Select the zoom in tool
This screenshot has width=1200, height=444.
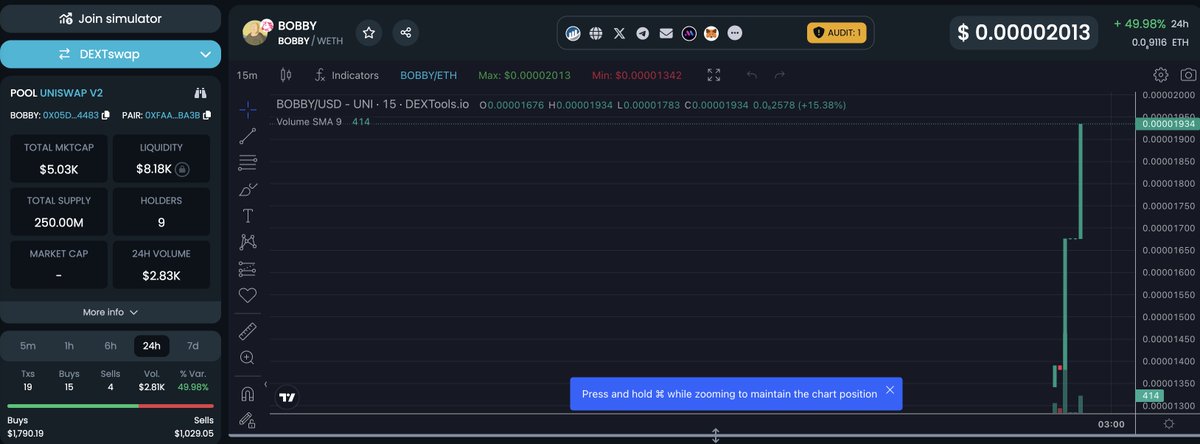pos(248,358)
